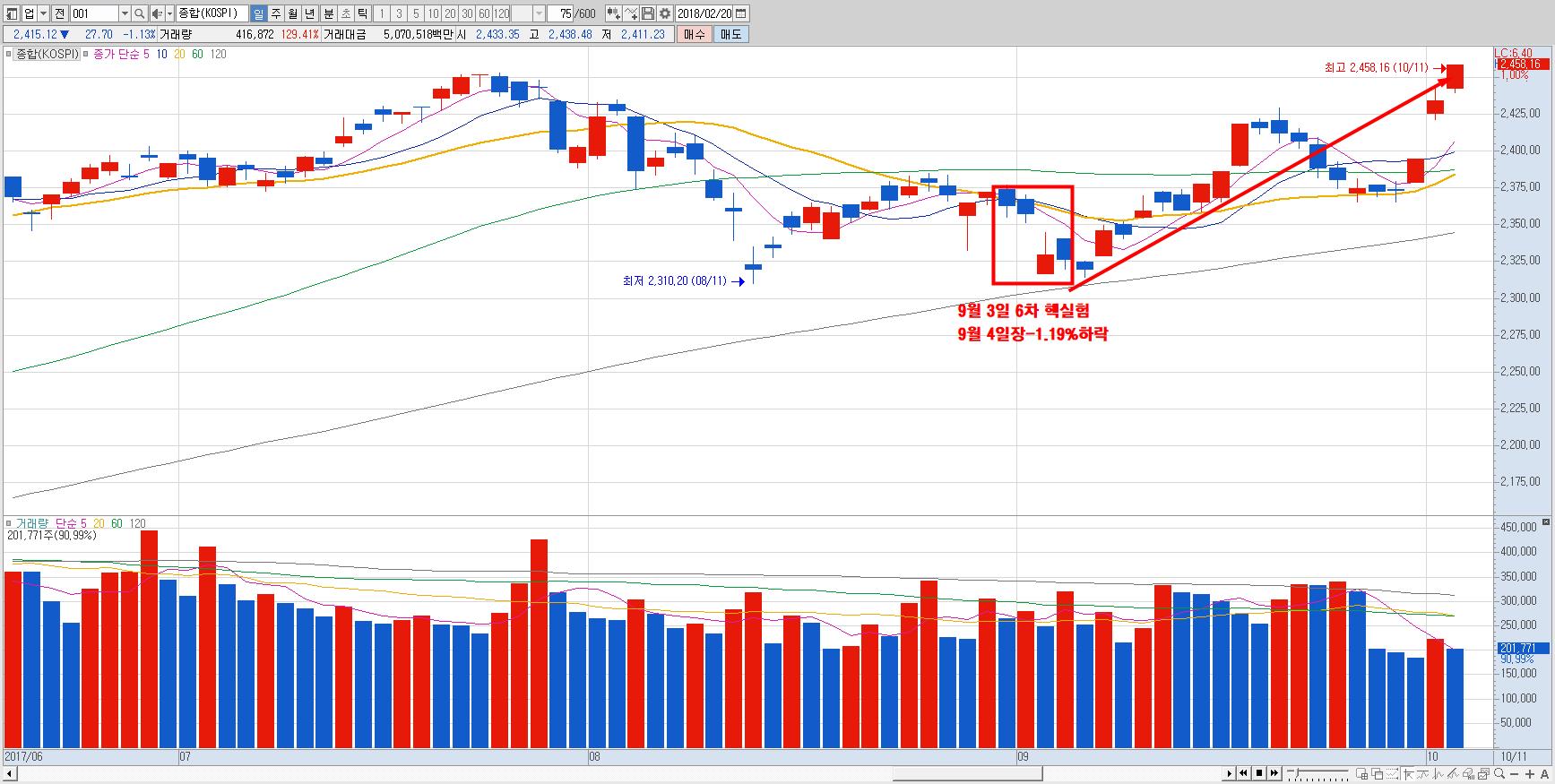Open chart settings gear icon
This screenshot has height=784, width=1555.
click(x=665, y=13)
